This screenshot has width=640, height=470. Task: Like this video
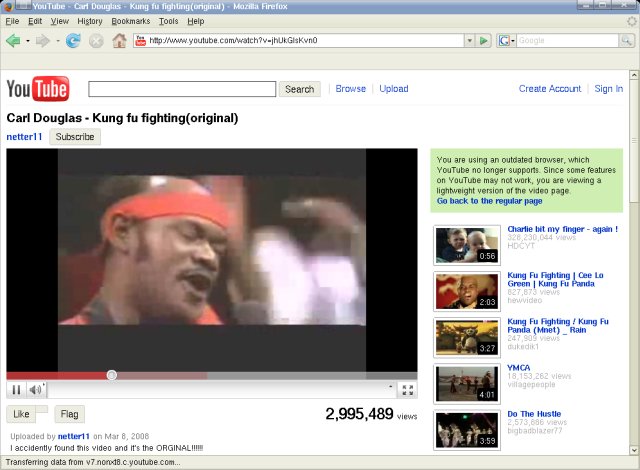pos(21,414)
